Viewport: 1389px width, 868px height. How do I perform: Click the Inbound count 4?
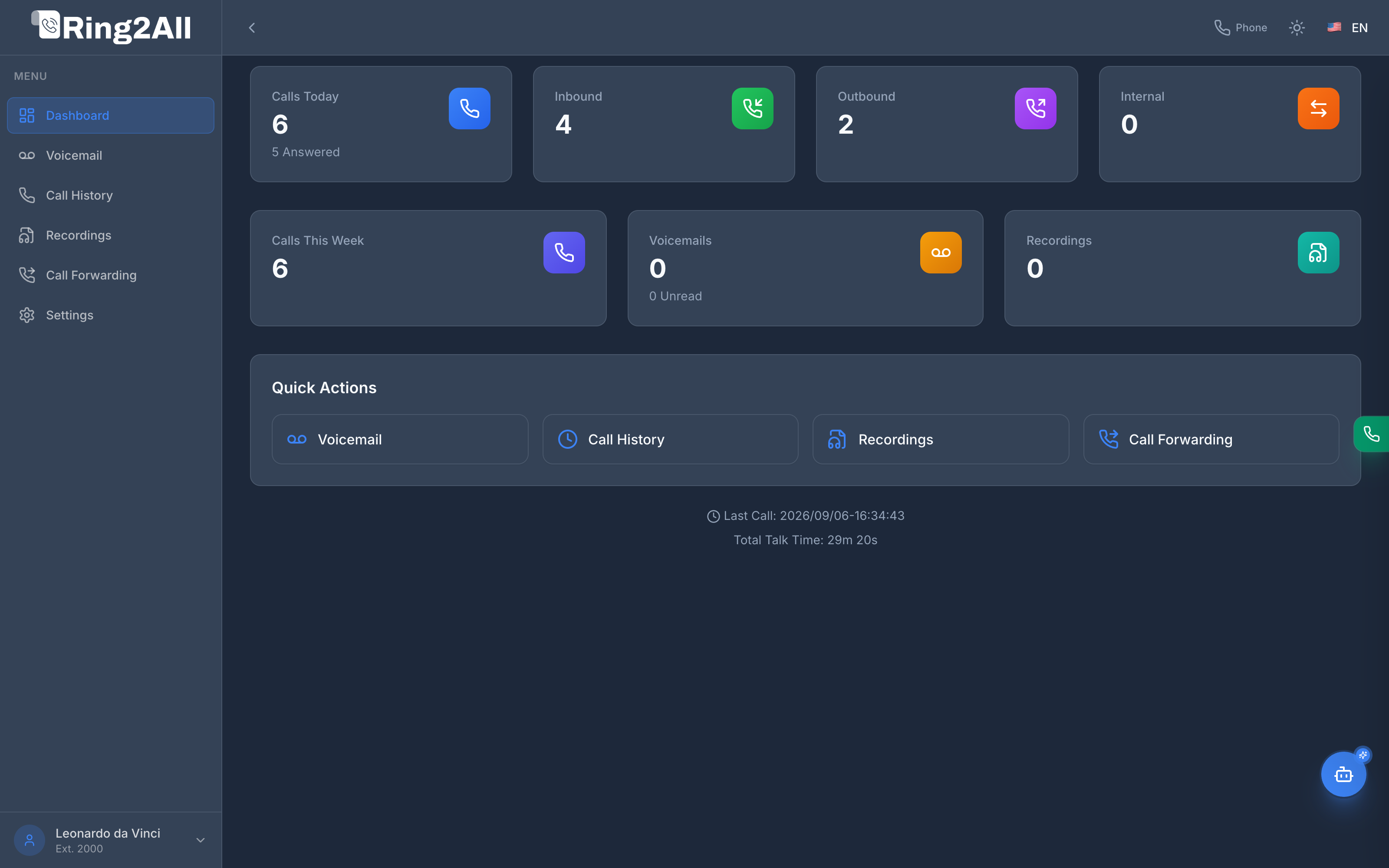click(563, 125)
